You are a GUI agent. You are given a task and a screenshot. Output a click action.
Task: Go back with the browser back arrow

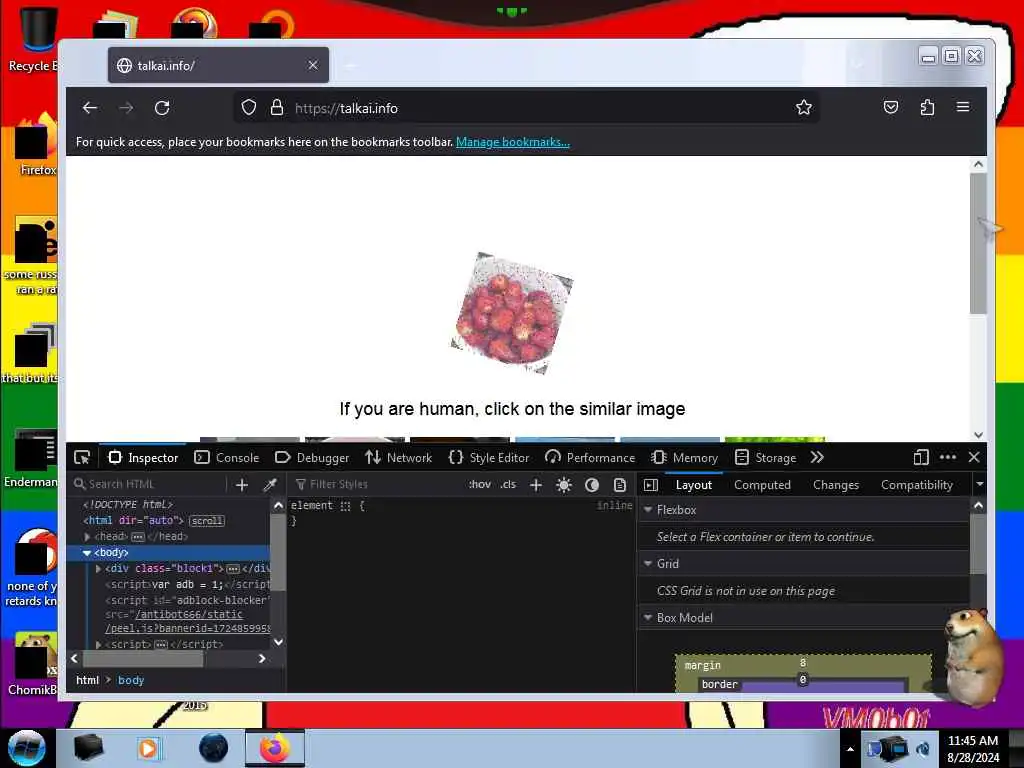90,108
